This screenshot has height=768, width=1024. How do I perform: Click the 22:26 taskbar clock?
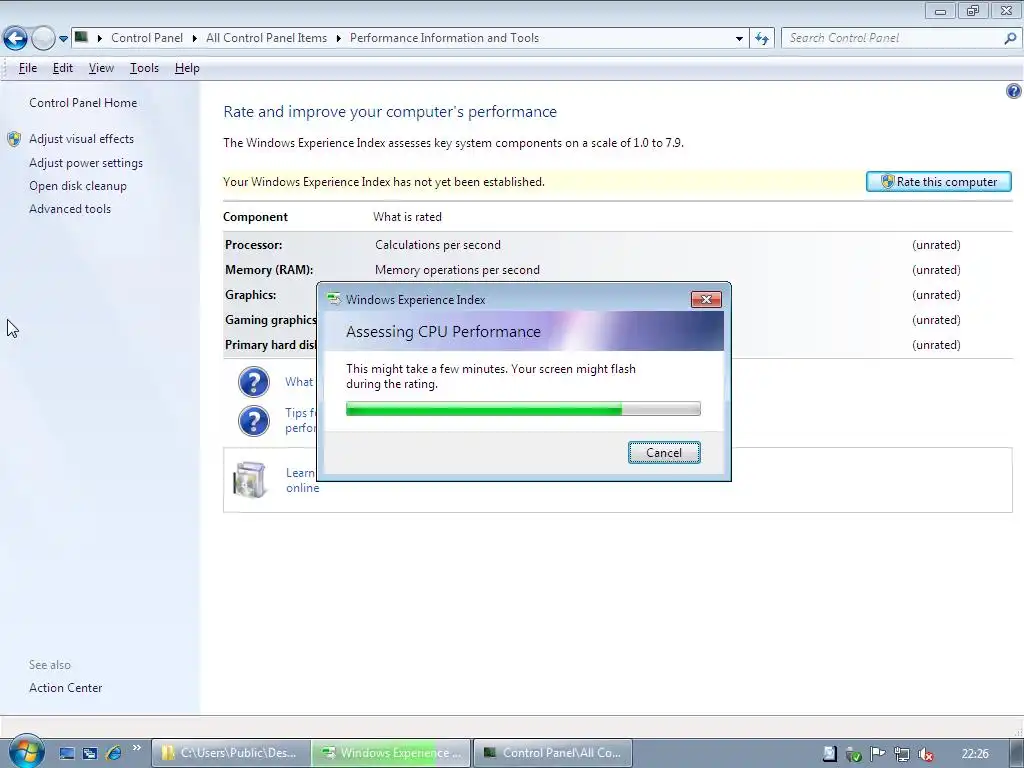pyautogui.click(x=975, y=754)
